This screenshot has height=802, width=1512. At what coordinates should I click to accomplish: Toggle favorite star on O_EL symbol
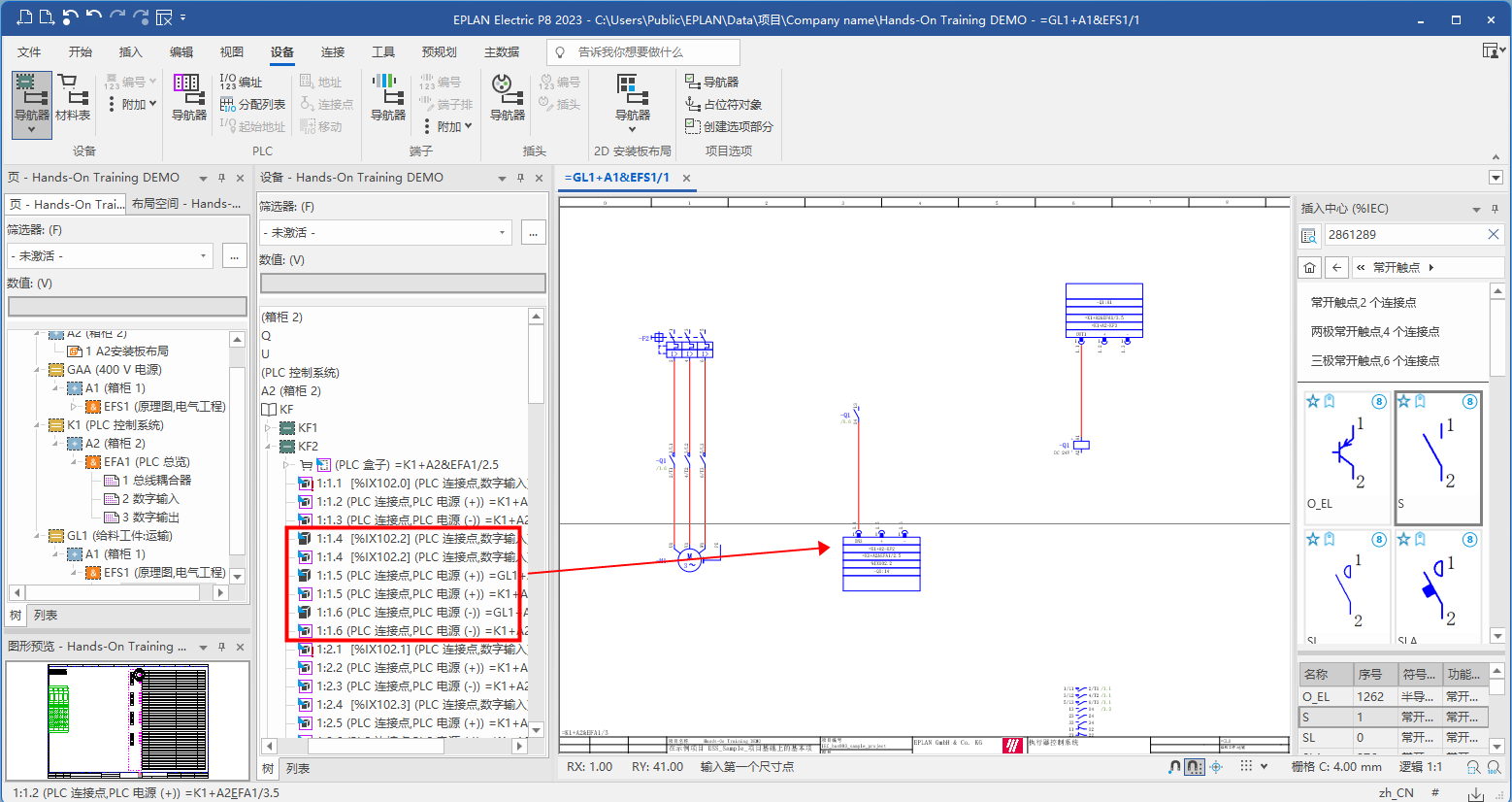[x=1313, y=401]
